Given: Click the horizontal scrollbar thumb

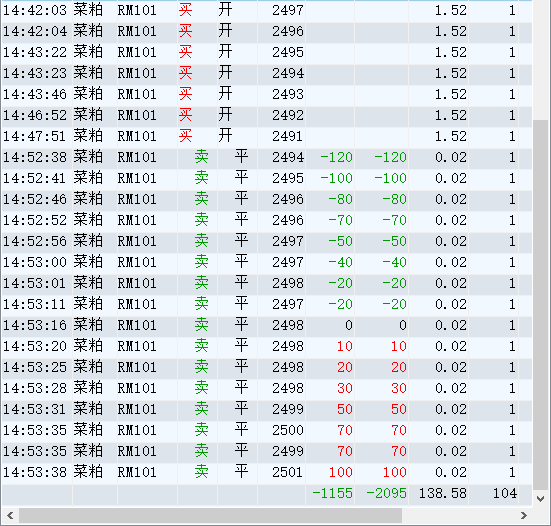Looking at the screenshot, I should pos(210,515).
